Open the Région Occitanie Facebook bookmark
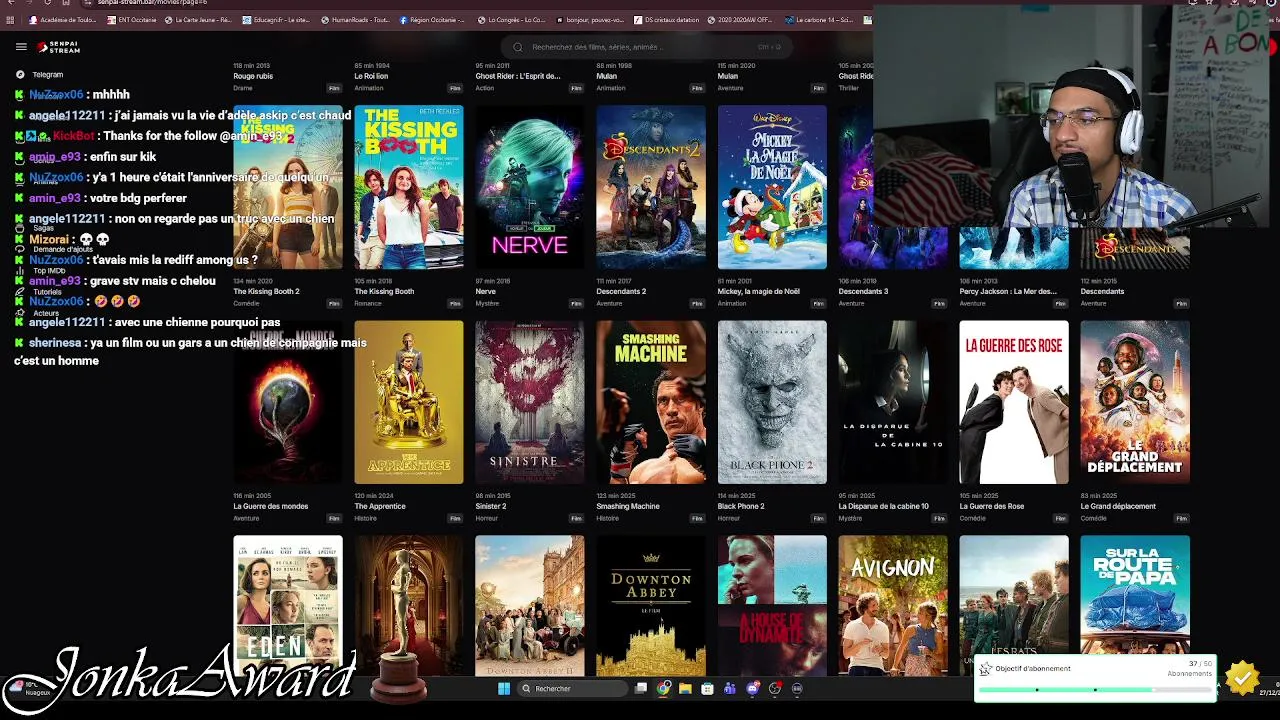1280x720 pixels. click(x=432, y=19)
